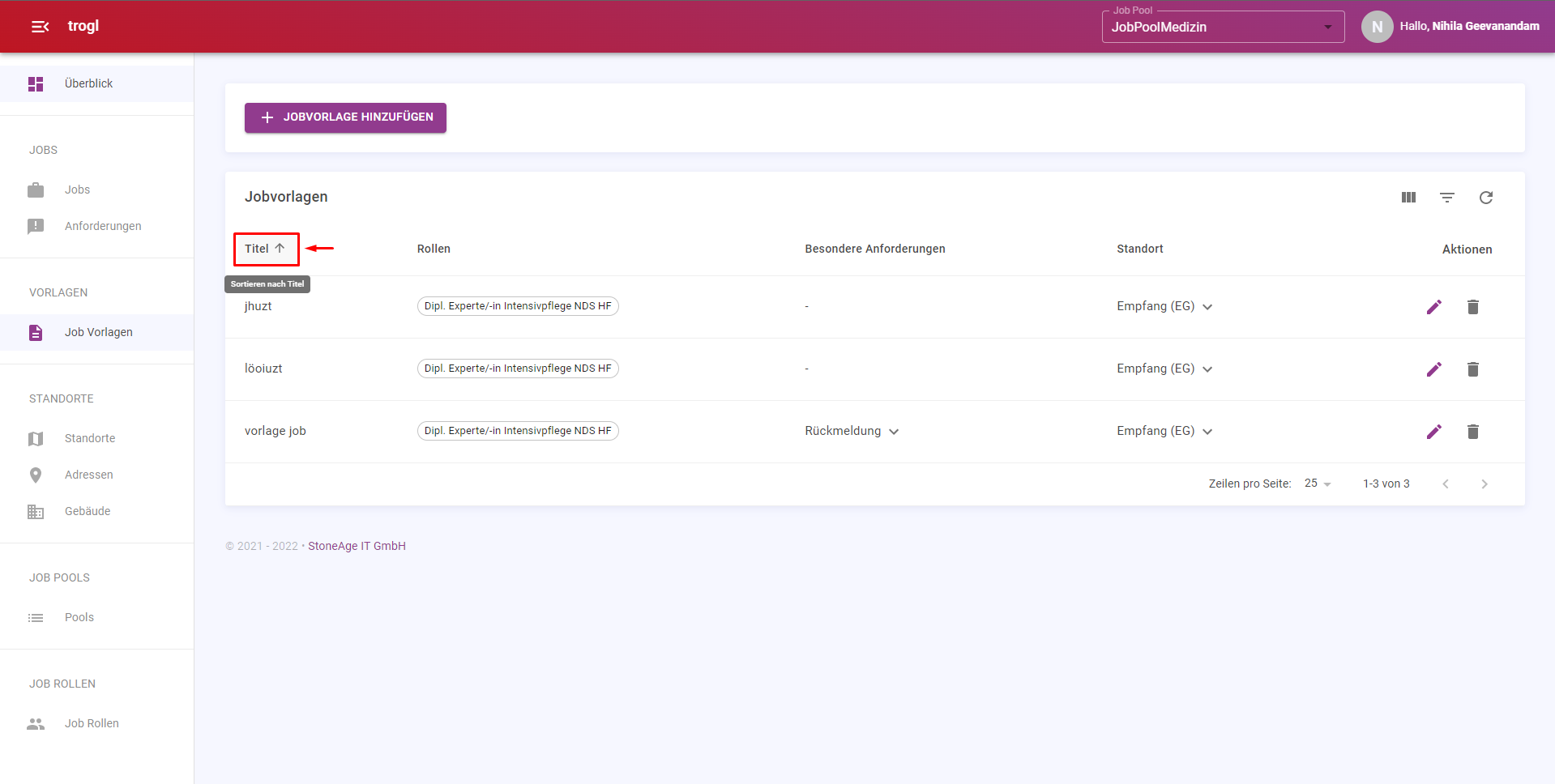Edit the jhuzt template with pencil icon
Screen dimensions: 1555x784
click(1434, 307)
